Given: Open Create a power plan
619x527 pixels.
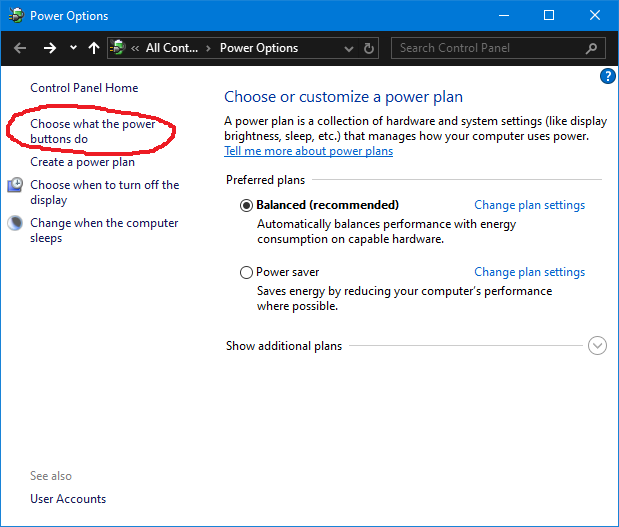Looking at the screenshot, I should click(x=83, y=162).
